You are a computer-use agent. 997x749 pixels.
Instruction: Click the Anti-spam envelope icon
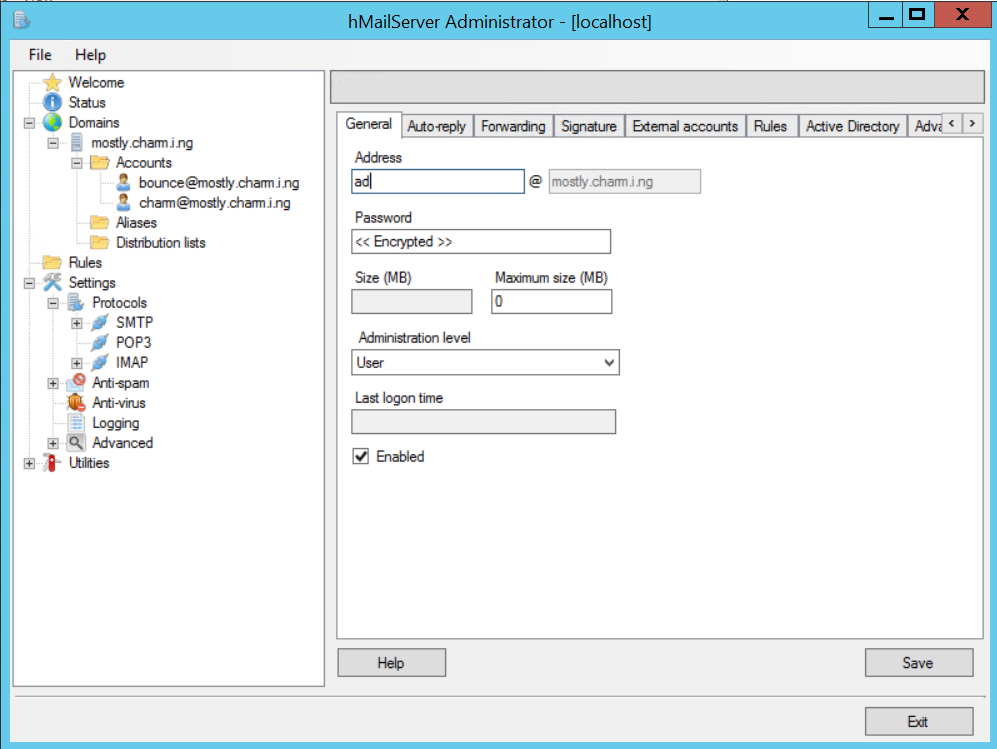coord(76,382)
